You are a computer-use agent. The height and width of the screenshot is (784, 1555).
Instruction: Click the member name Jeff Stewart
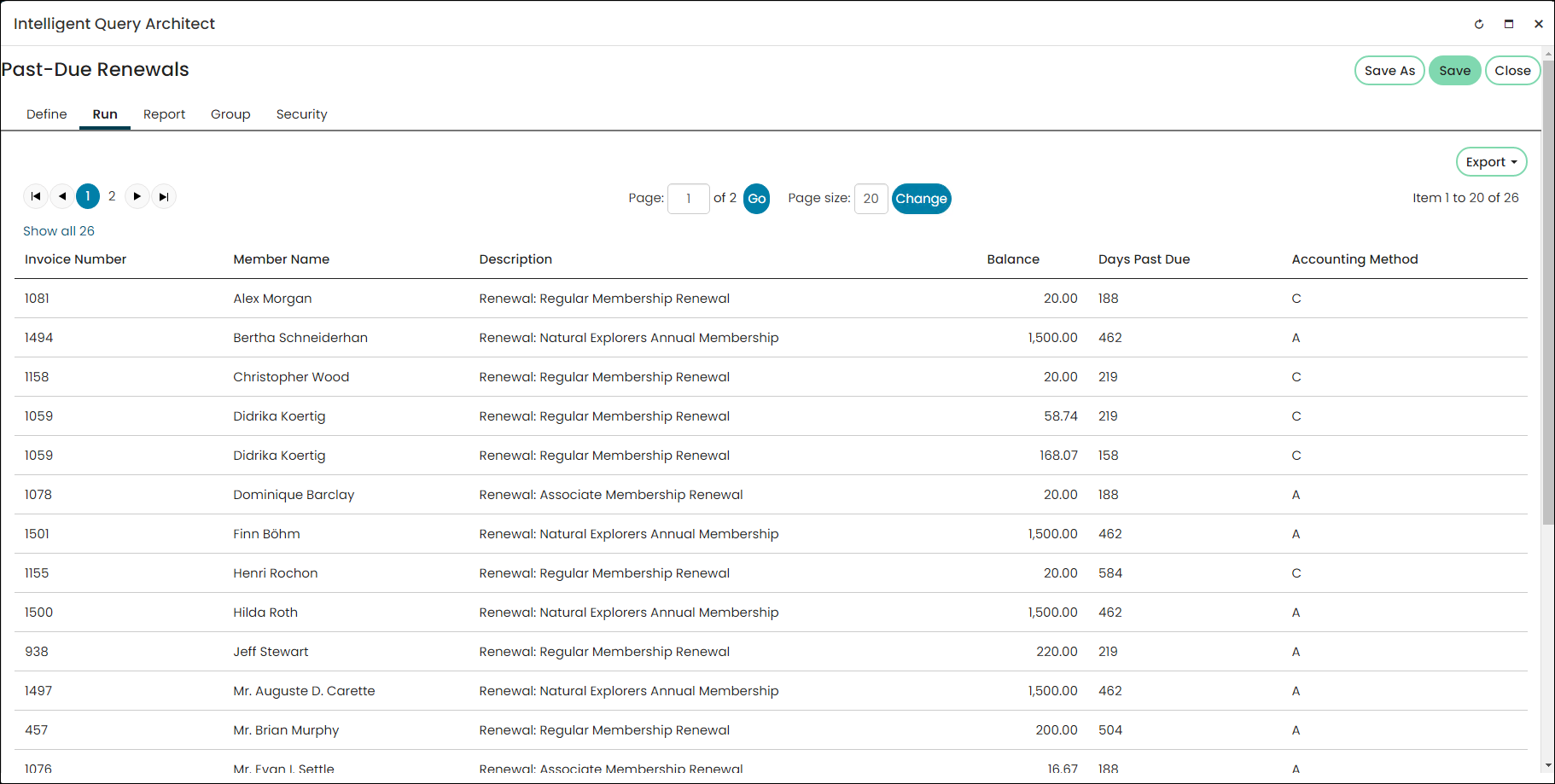pos(271,652)
